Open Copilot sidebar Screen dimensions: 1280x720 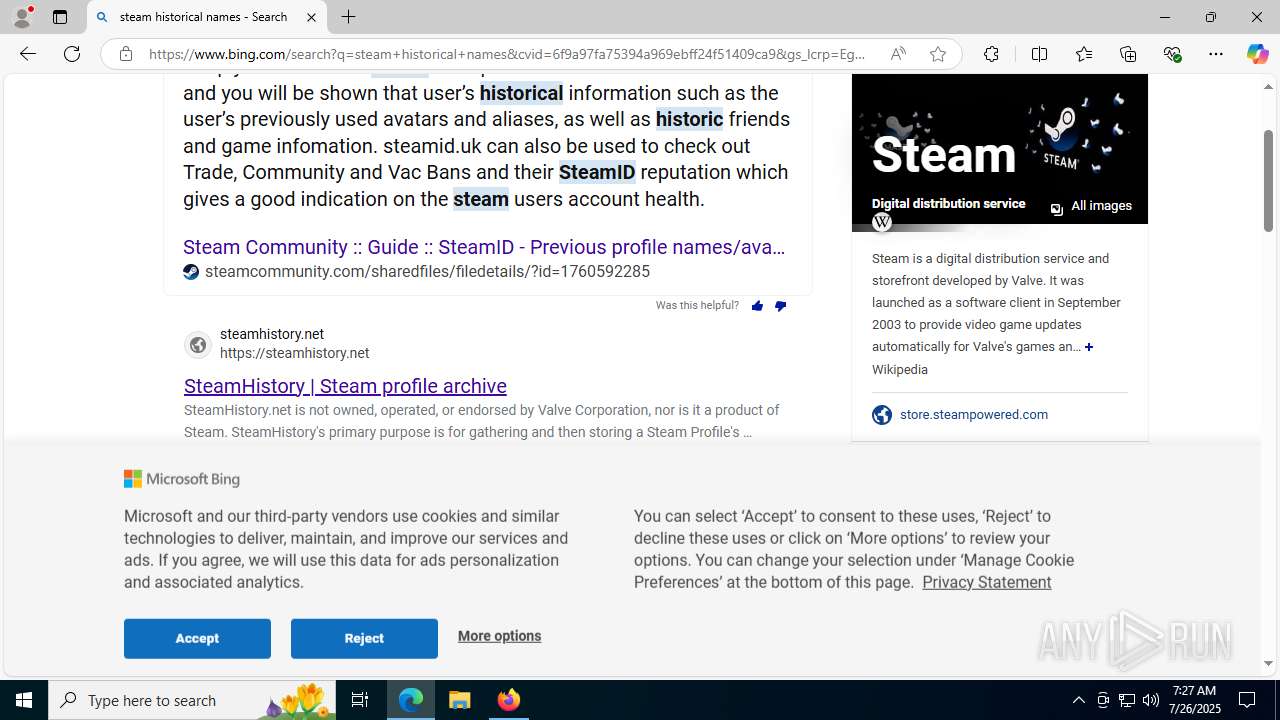click(x=1257, y=54)
